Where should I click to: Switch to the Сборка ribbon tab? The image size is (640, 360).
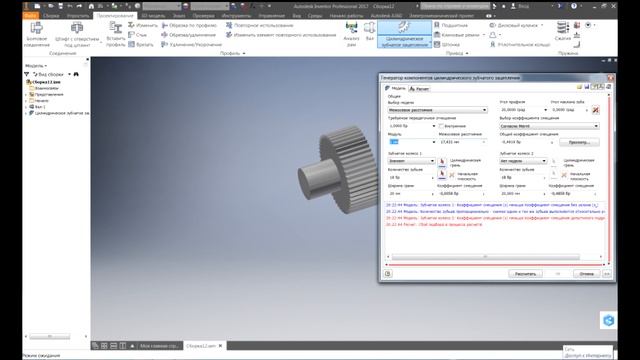(x=51, y=16)
